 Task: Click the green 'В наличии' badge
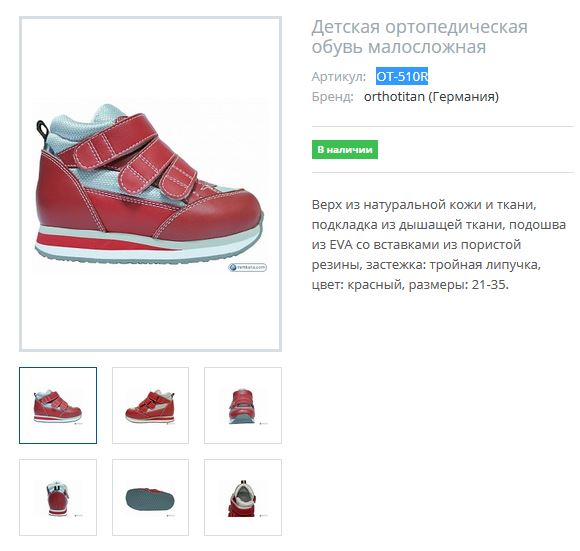click(x=345, y=150)
